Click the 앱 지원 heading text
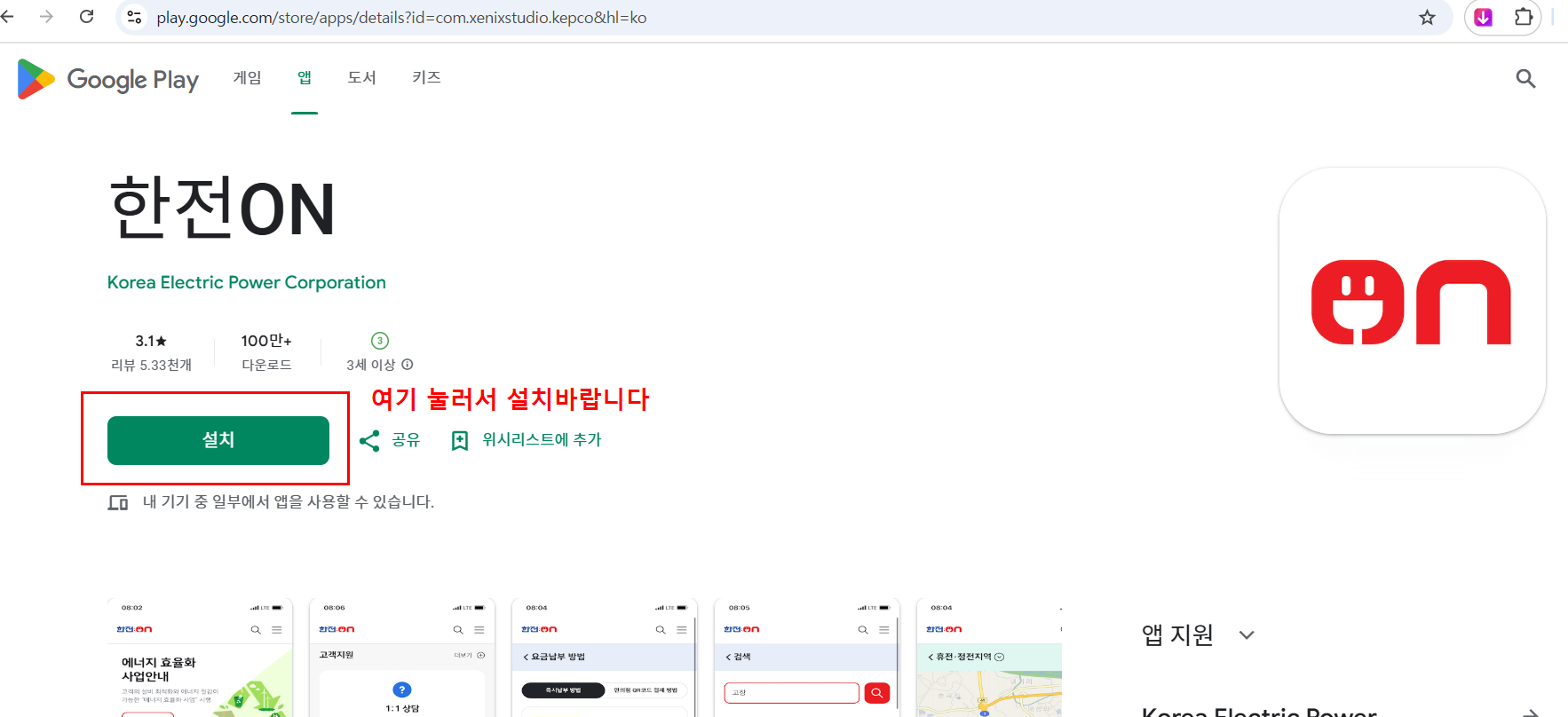 click(1177, 635)
